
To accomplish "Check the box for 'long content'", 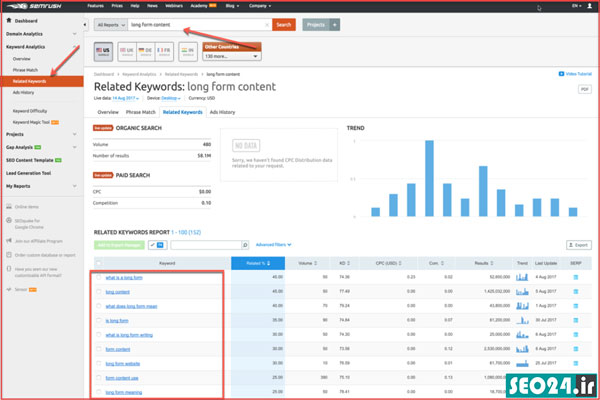I will pyautogui.click(x=99, y=292).
